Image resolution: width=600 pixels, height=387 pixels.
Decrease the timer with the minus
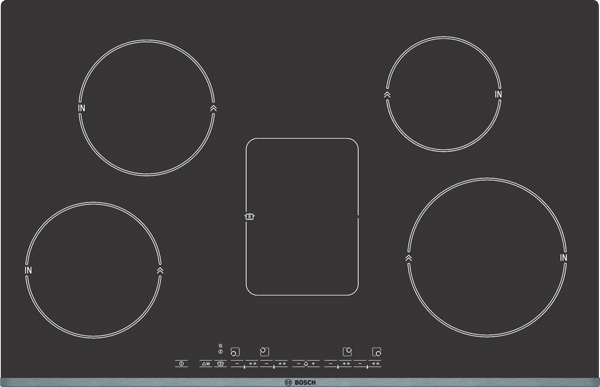click(298, 364)
